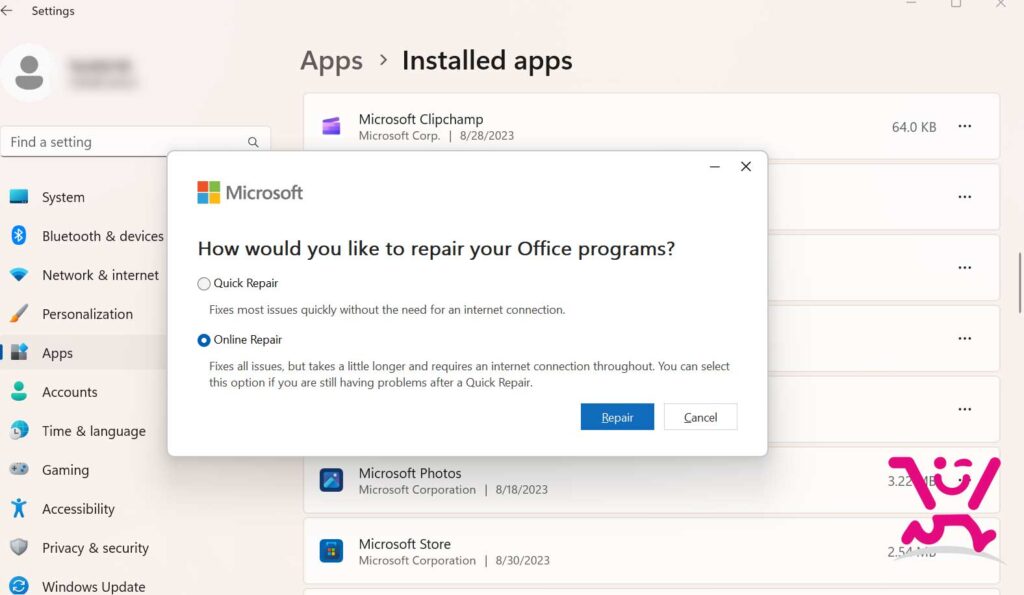Select the Online Repair radio option
This screenshot has width=1024, height=595.
[x=204, y=340]
